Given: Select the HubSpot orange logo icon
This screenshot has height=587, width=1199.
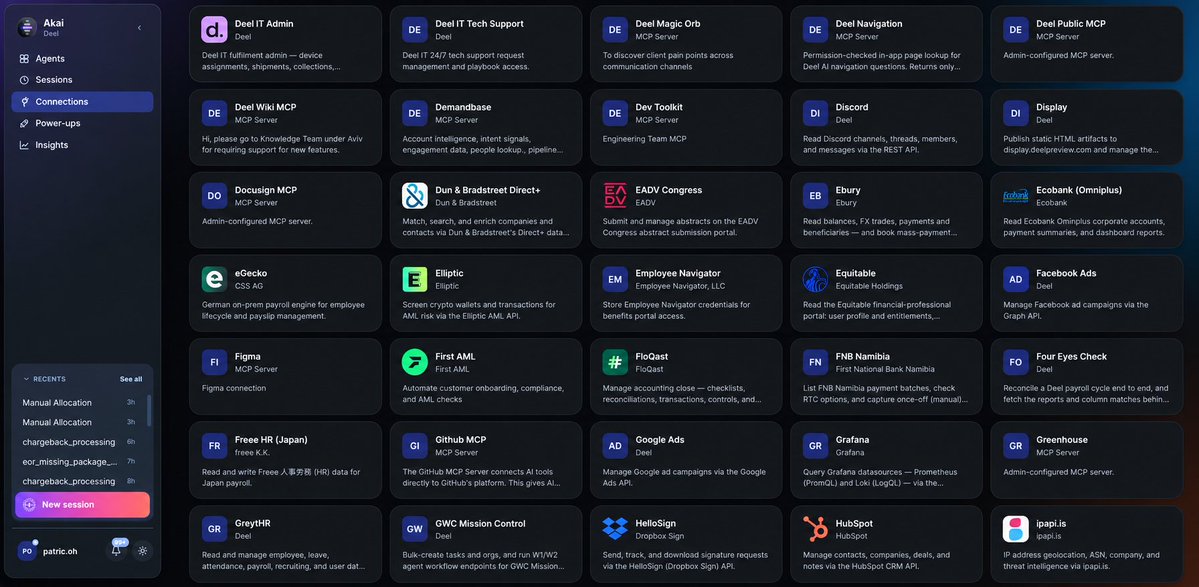Looking at the screenshot, I should point(816,529).
